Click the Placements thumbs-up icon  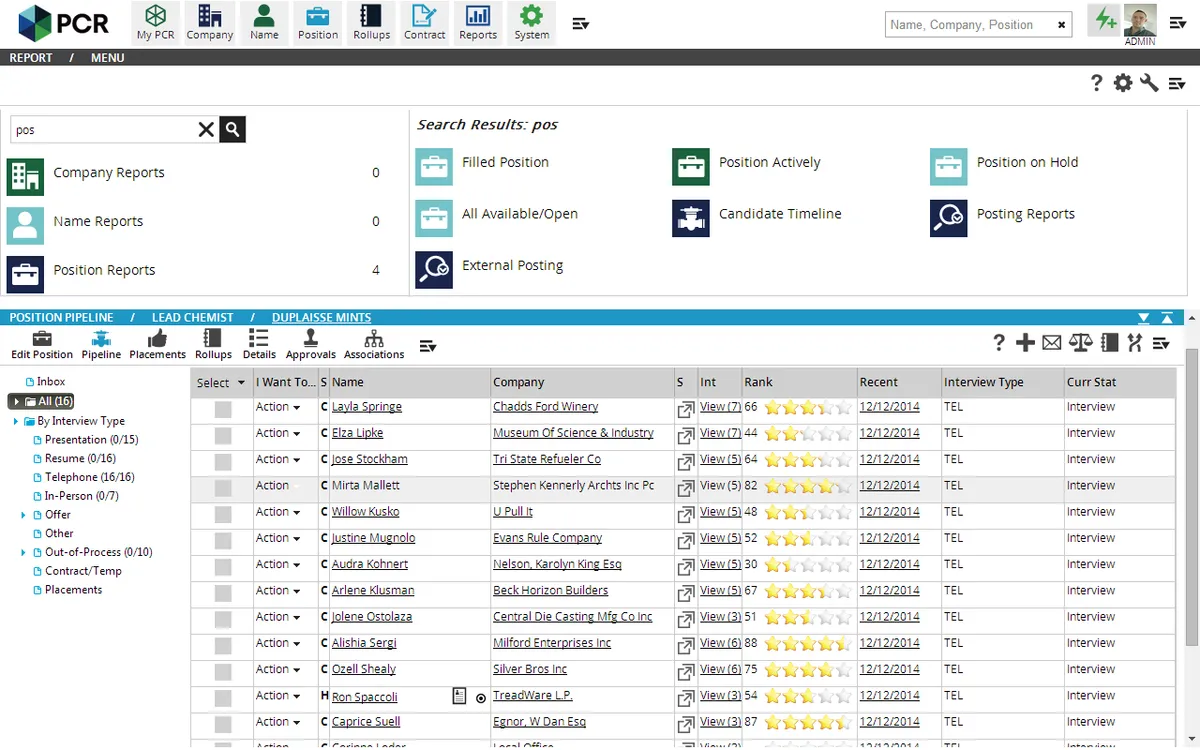157,338
